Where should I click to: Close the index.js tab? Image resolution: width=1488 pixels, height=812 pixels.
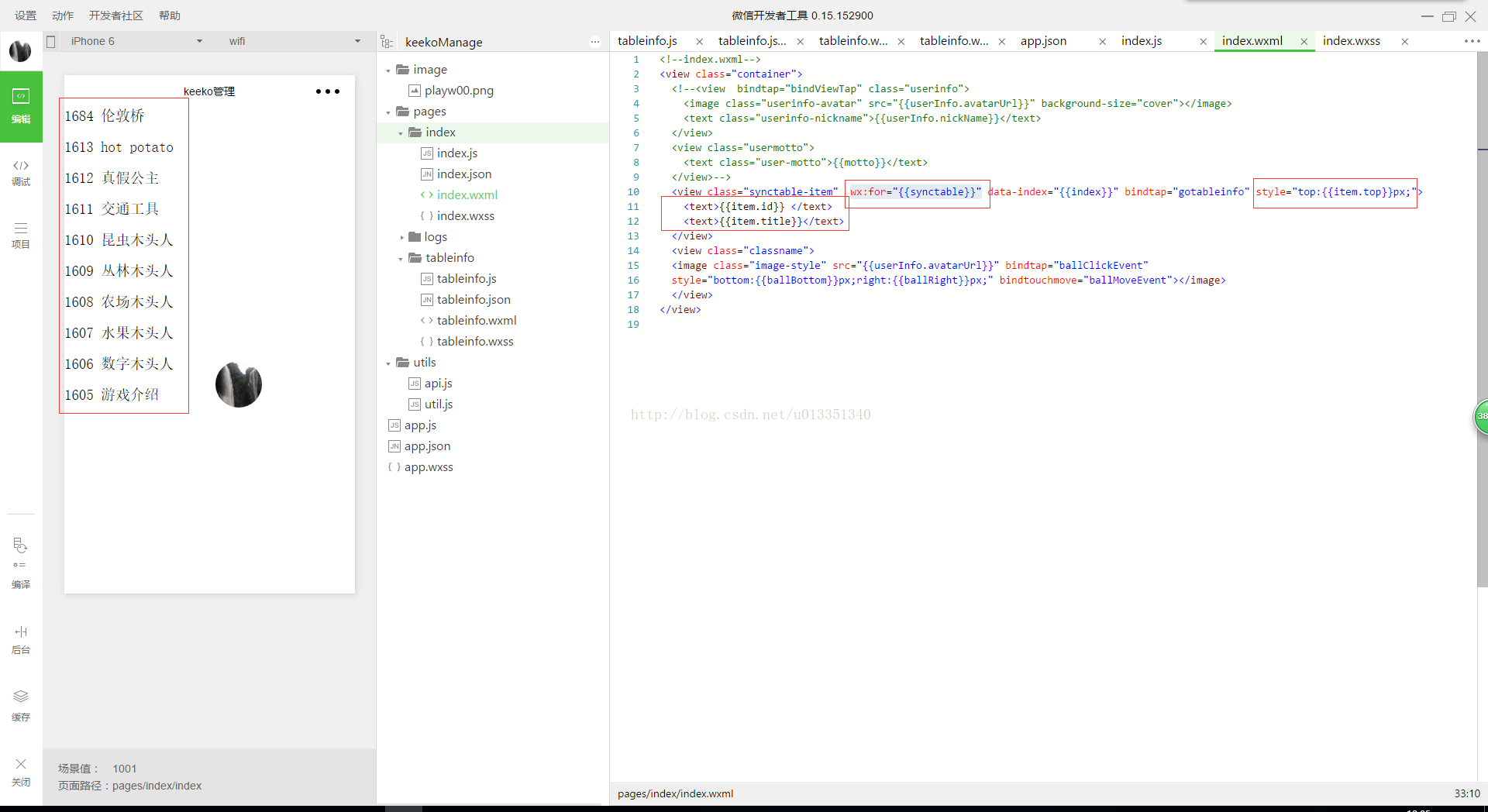tap(1203, 42)
